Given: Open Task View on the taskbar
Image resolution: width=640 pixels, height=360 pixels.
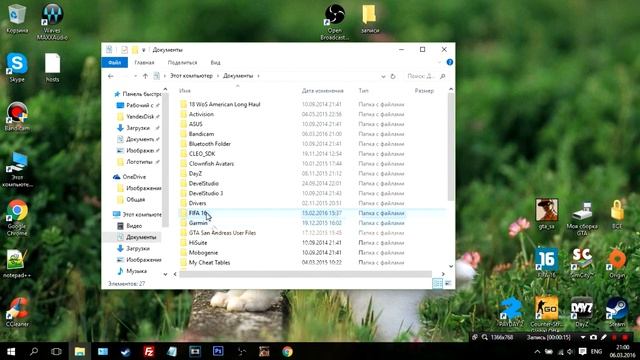Looking at the screenshot, I should point(56,351).
